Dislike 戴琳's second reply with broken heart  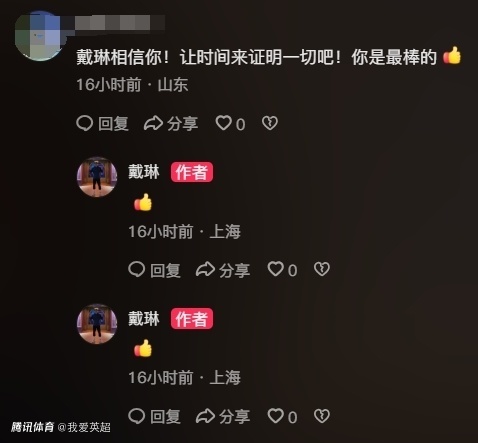322,416
